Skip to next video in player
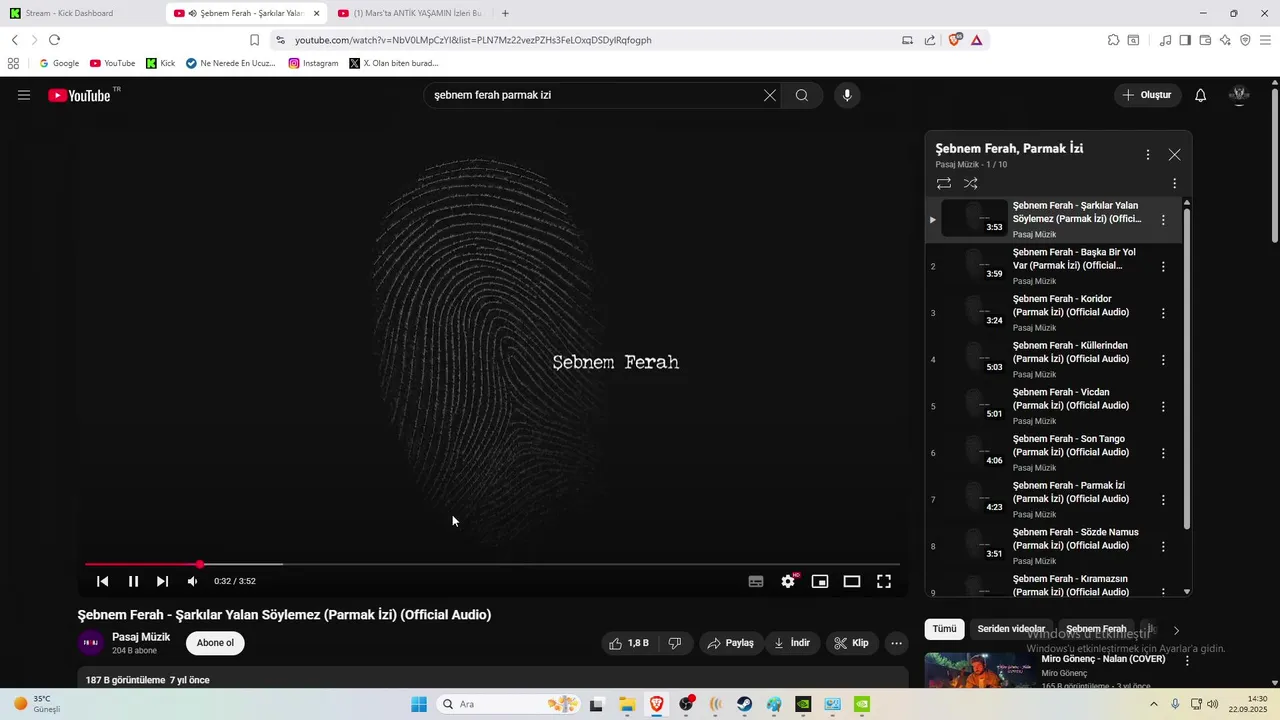 point(163,581)
